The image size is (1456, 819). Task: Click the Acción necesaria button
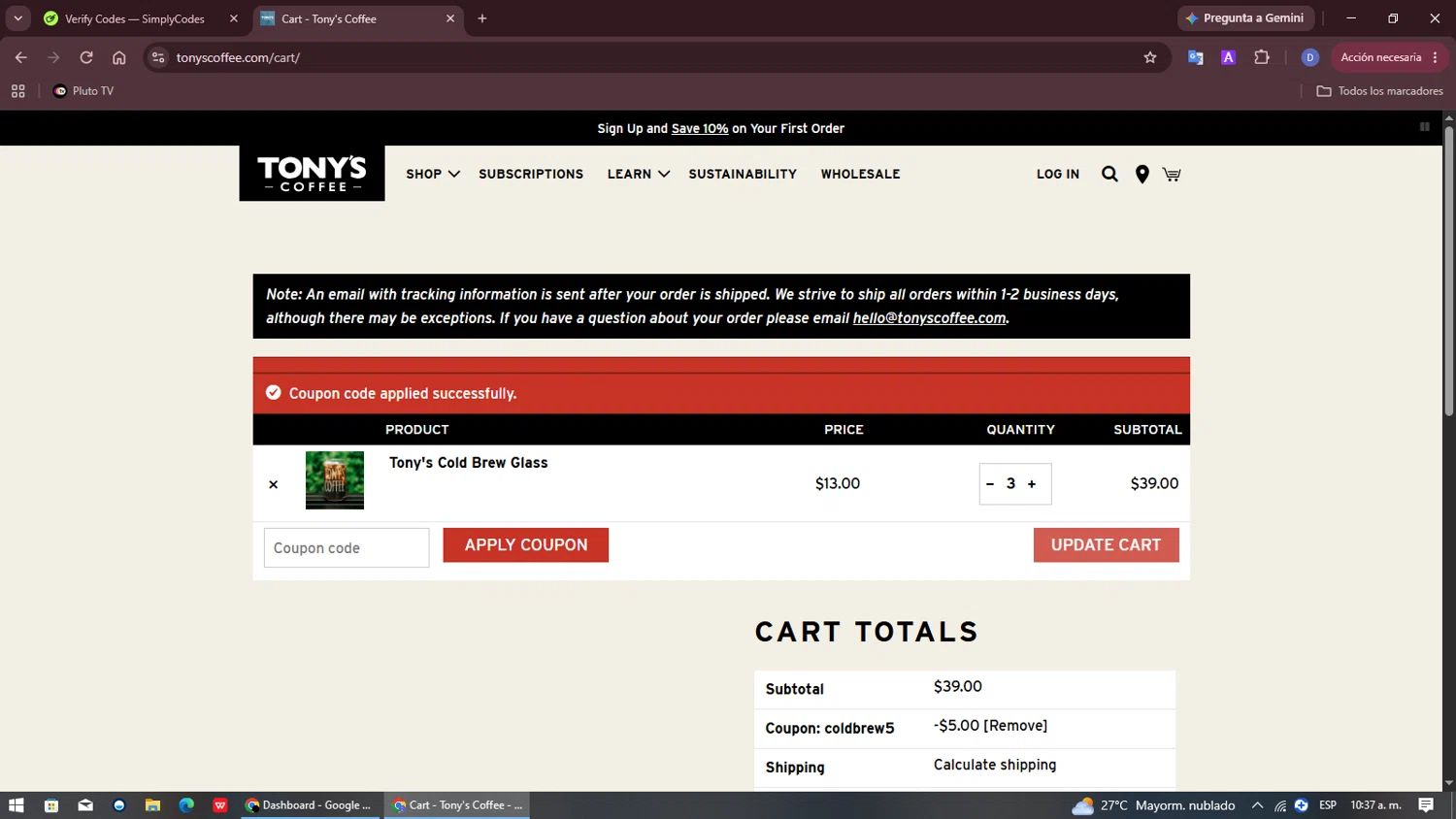(1389, 57)
